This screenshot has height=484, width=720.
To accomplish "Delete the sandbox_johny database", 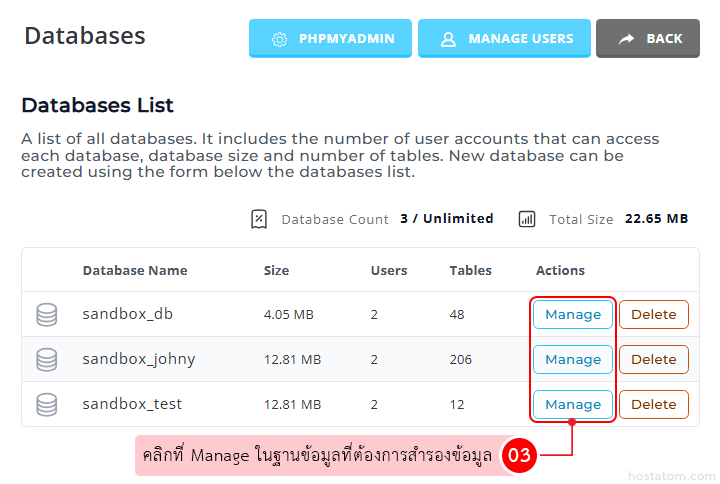I will coord(654,360).
